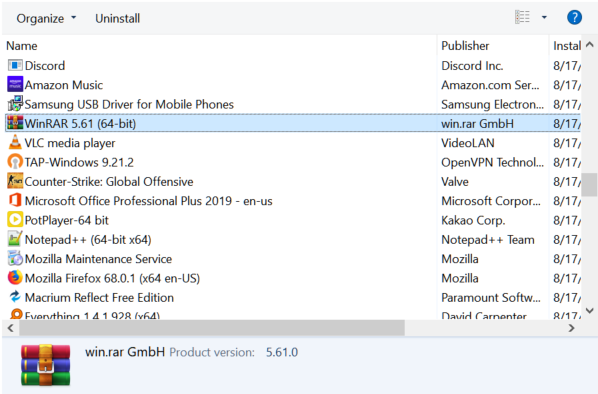The image size is (598, 394).
Task: Click the product version 5.61.0 value
Action: pyautogui.click(x=282, y=352)
